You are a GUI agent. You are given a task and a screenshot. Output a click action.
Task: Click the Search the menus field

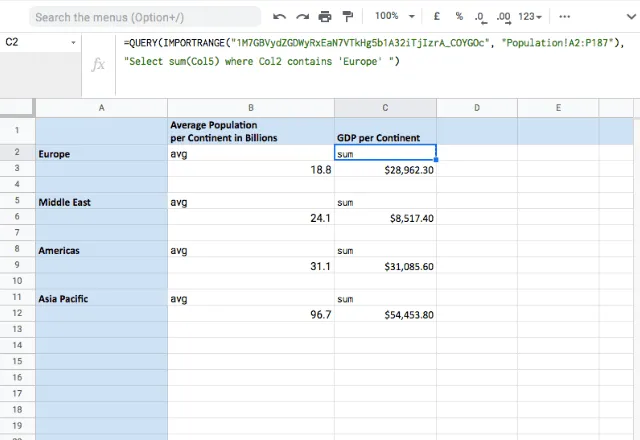145,17
